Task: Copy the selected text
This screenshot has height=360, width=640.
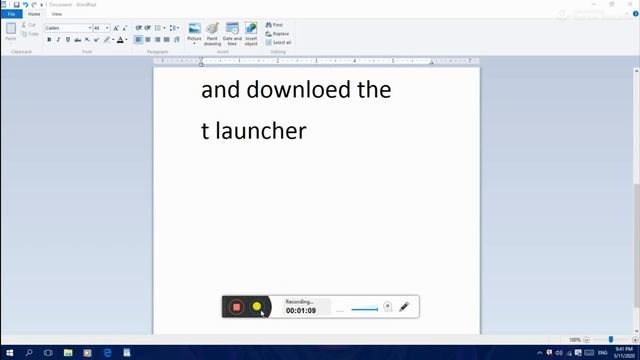Action: [x=30, y=34]
